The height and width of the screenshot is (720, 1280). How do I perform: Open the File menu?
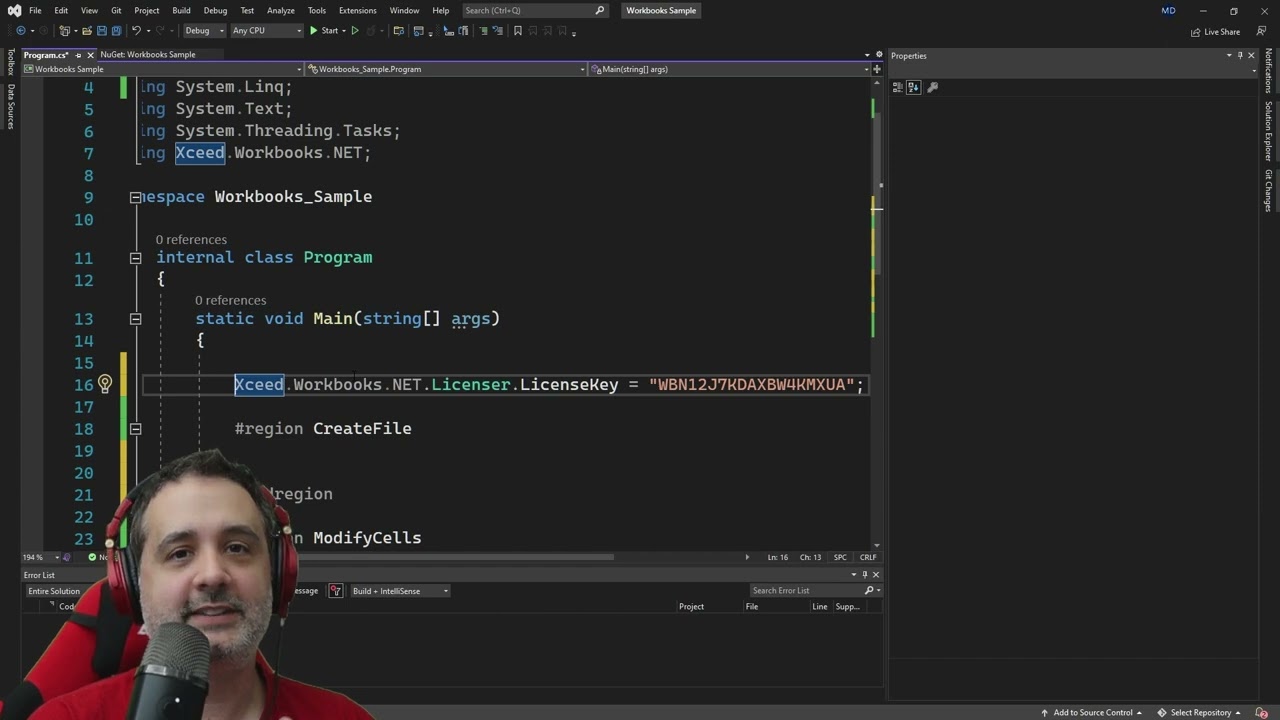pos(35,10)
